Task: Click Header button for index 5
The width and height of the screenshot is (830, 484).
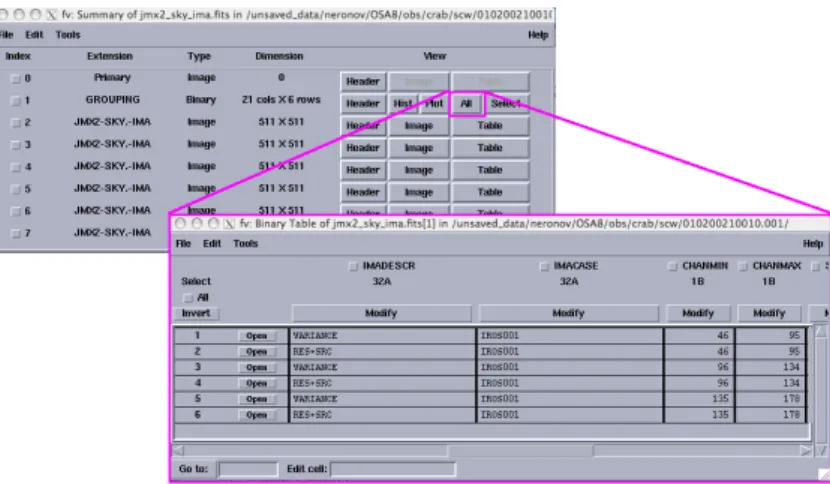Action: (x=363, y=192)
